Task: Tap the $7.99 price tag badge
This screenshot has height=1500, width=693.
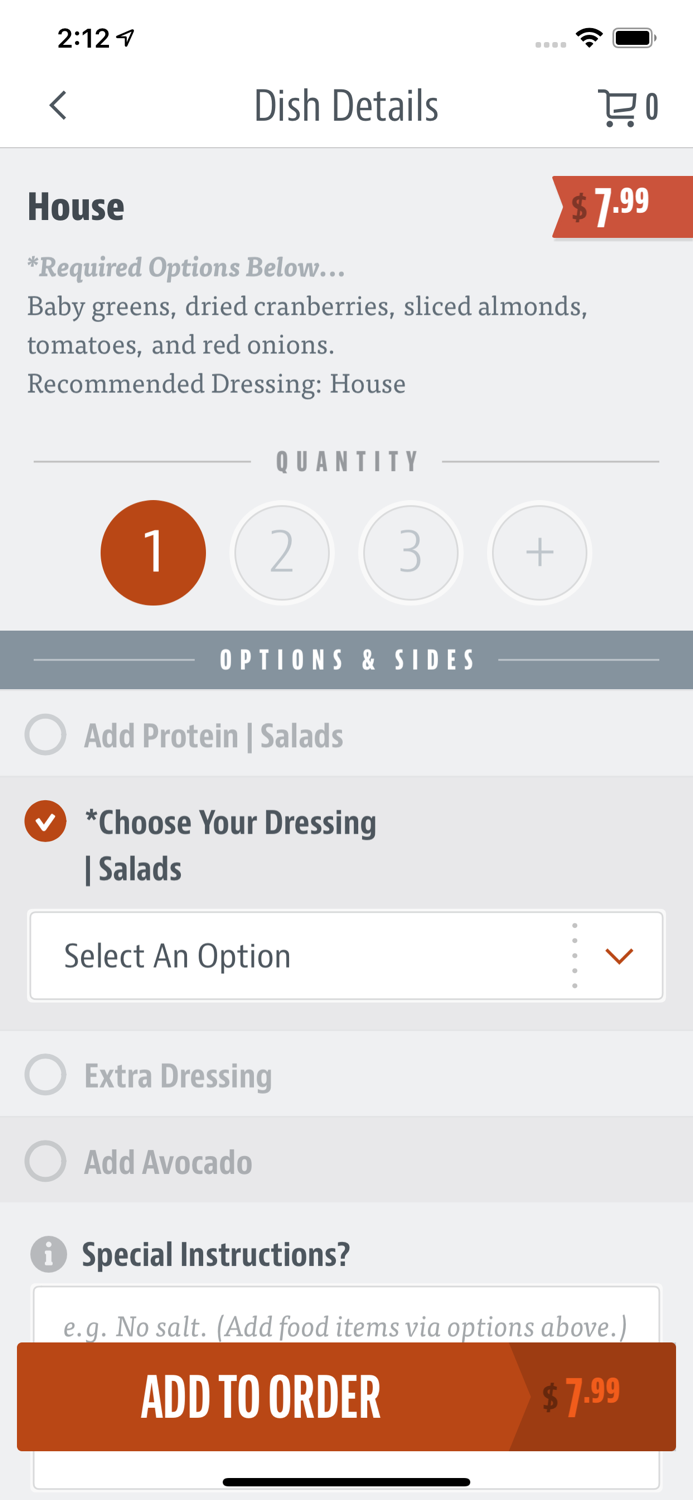Action: tap(620, 207)
